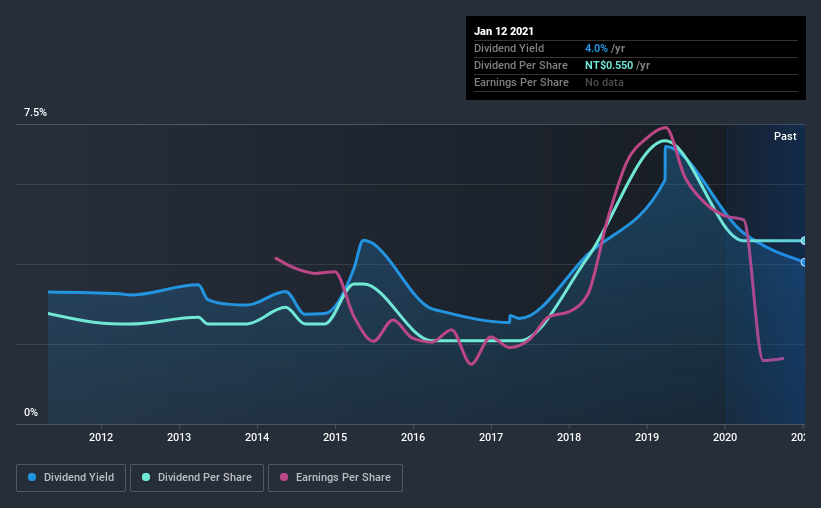Viewport: 821px width, 508px height.
Task: Click the 2017 x-axis label
Action: pos(491,437)
